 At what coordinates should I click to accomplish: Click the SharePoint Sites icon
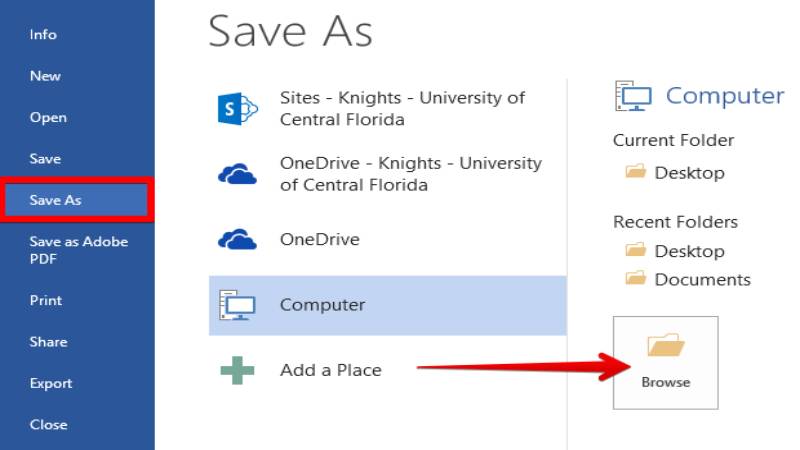point(238,109)
